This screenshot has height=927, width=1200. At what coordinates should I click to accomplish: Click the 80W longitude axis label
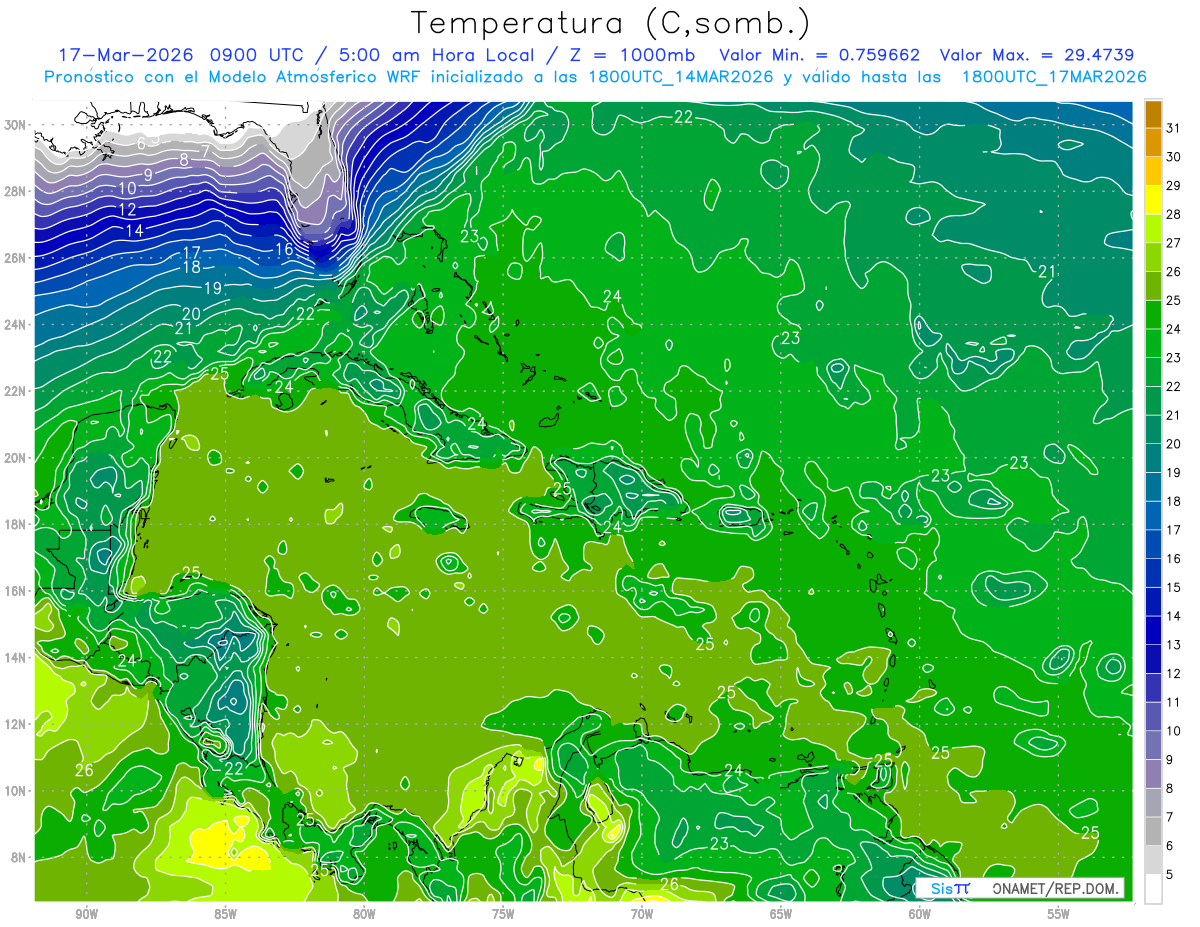coord(364,913)
